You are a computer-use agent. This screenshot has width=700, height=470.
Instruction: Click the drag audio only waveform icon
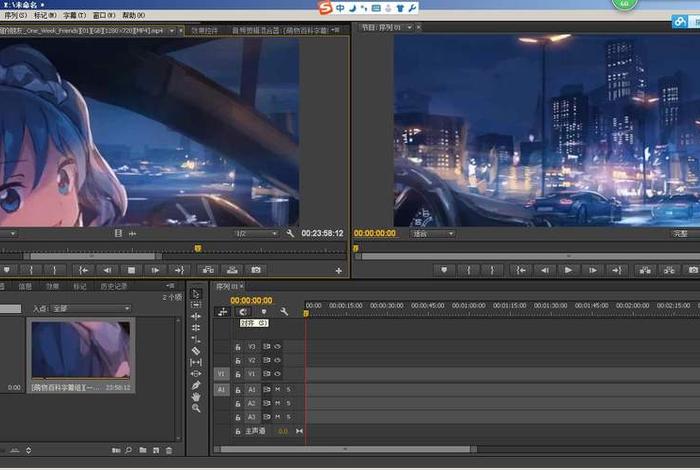click(x=133, y=233)
